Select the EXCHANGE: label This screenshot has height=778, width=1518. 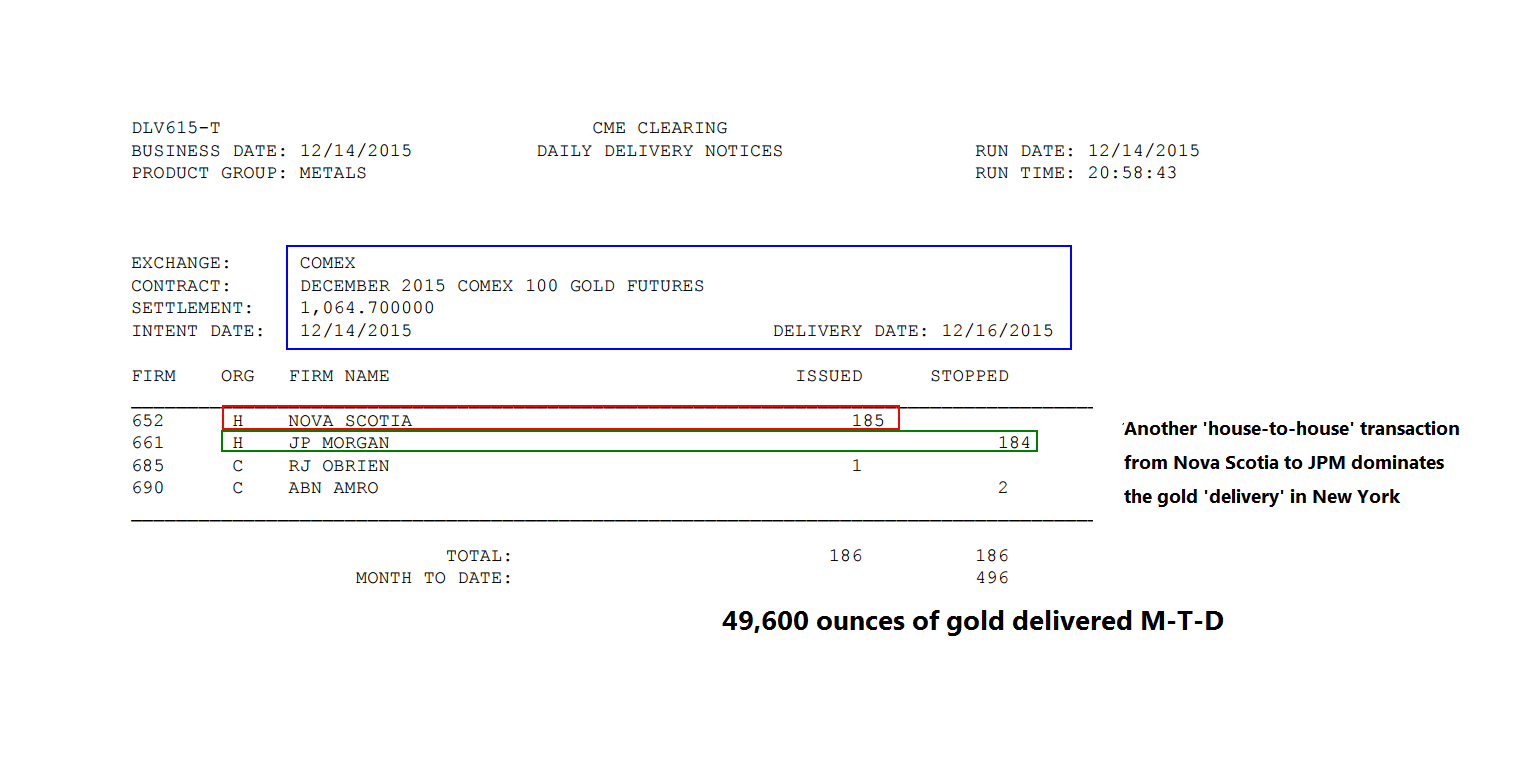coord(181,263)
